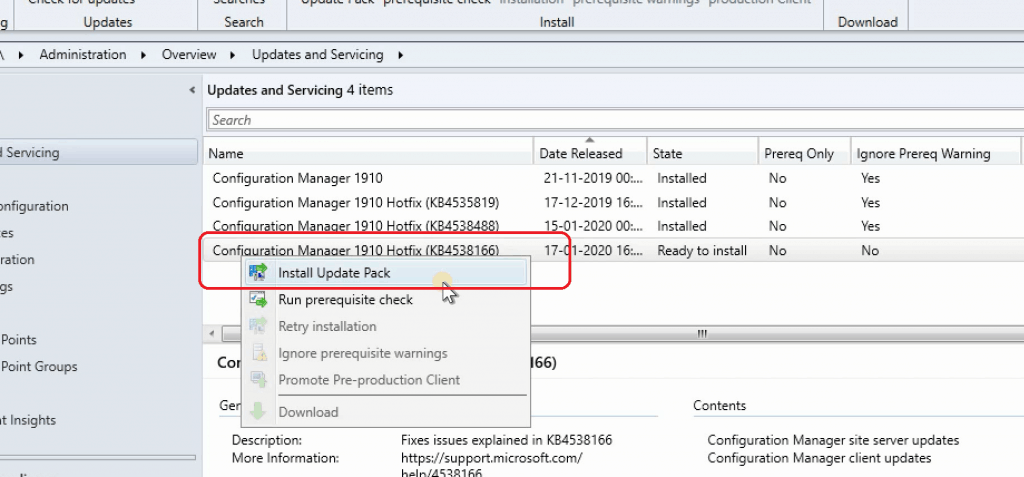Image resolution: width=1024 pixels, height=477 pixels.
Task: Select Run prerequisite check menu entry
Action: tap(345, 299)
